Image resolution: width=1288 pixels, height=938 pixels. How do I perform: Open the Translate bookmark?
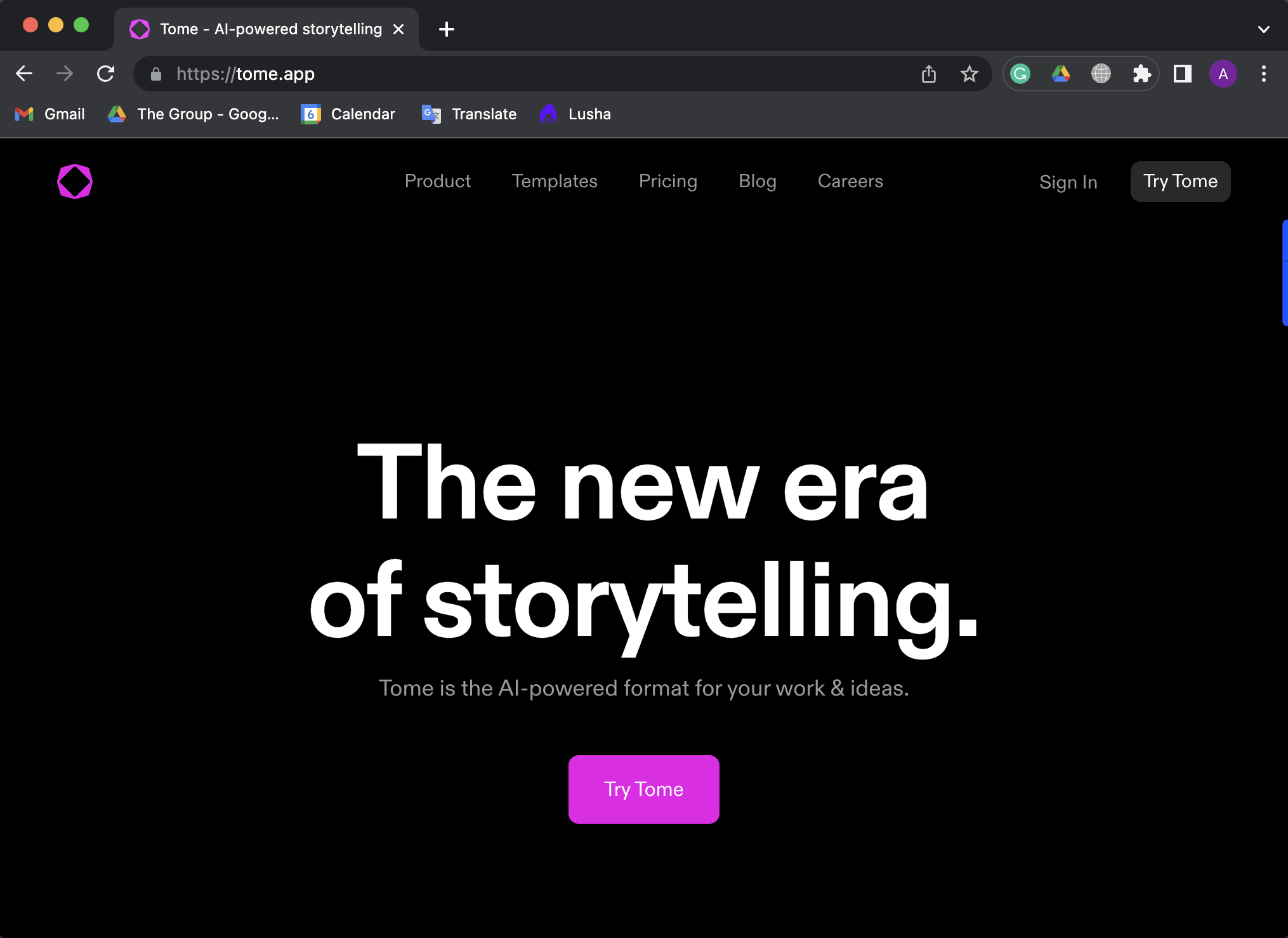[469, 114]
